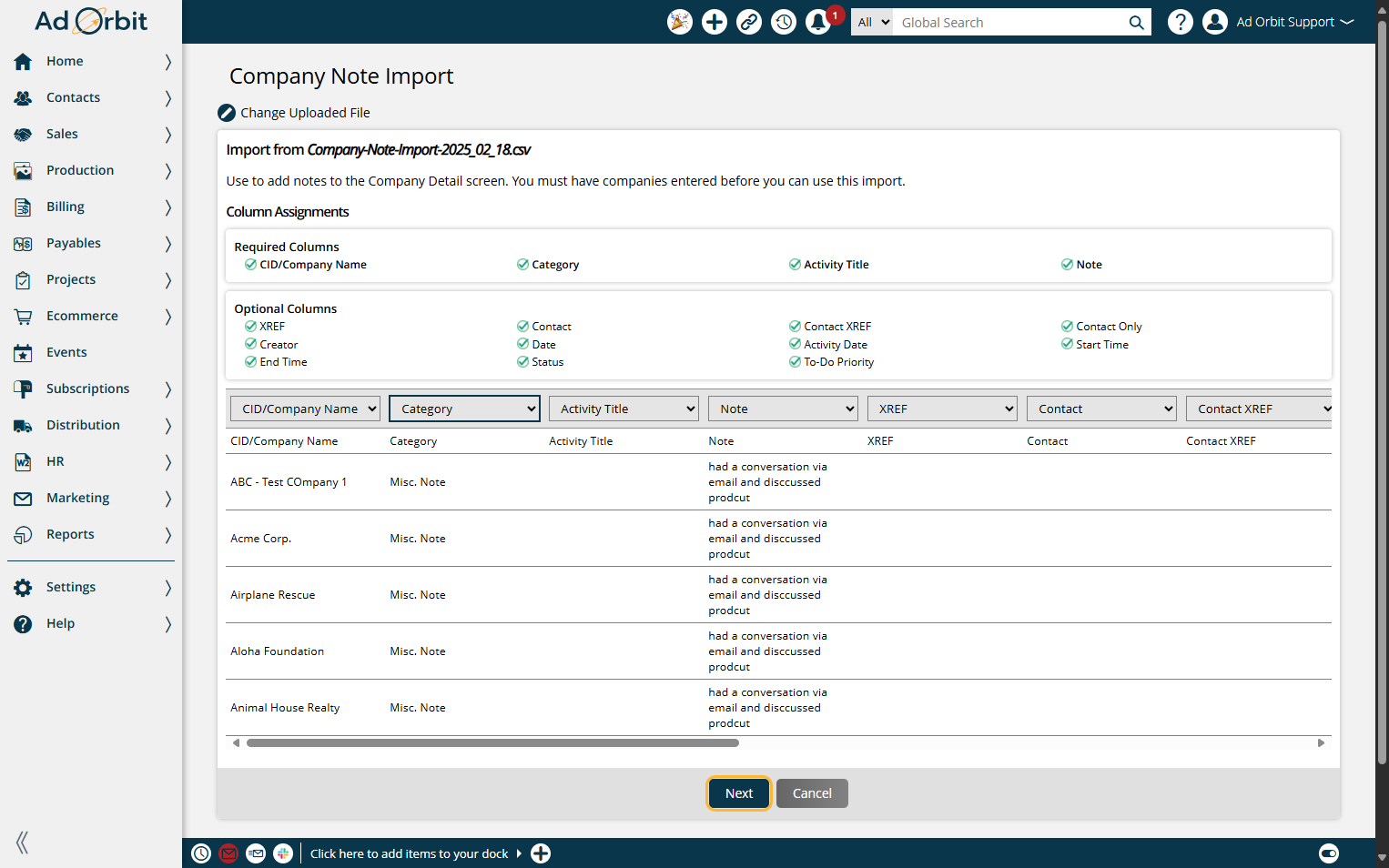Screen dimensions: 1389x868
Task: Open the Category column assignment dropdown
Action: tap(464, 409)
